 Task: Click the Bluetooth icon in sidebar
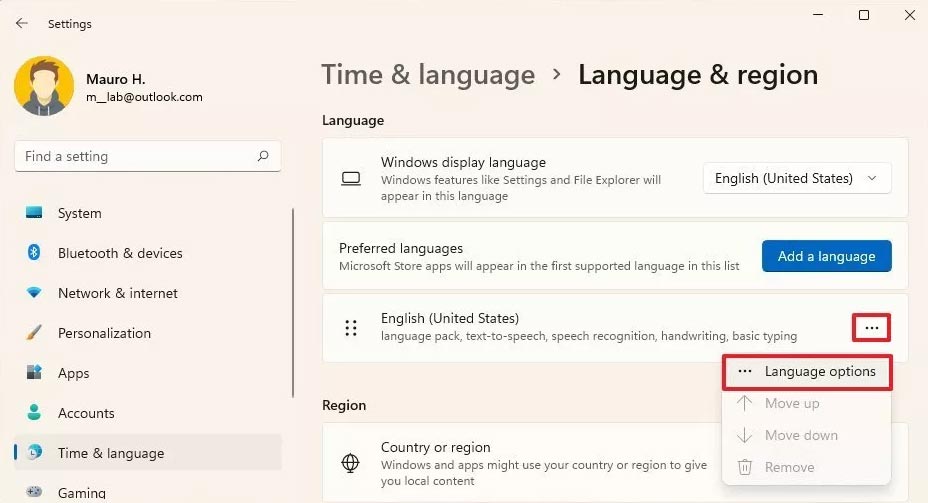click(x=34, y=253)
